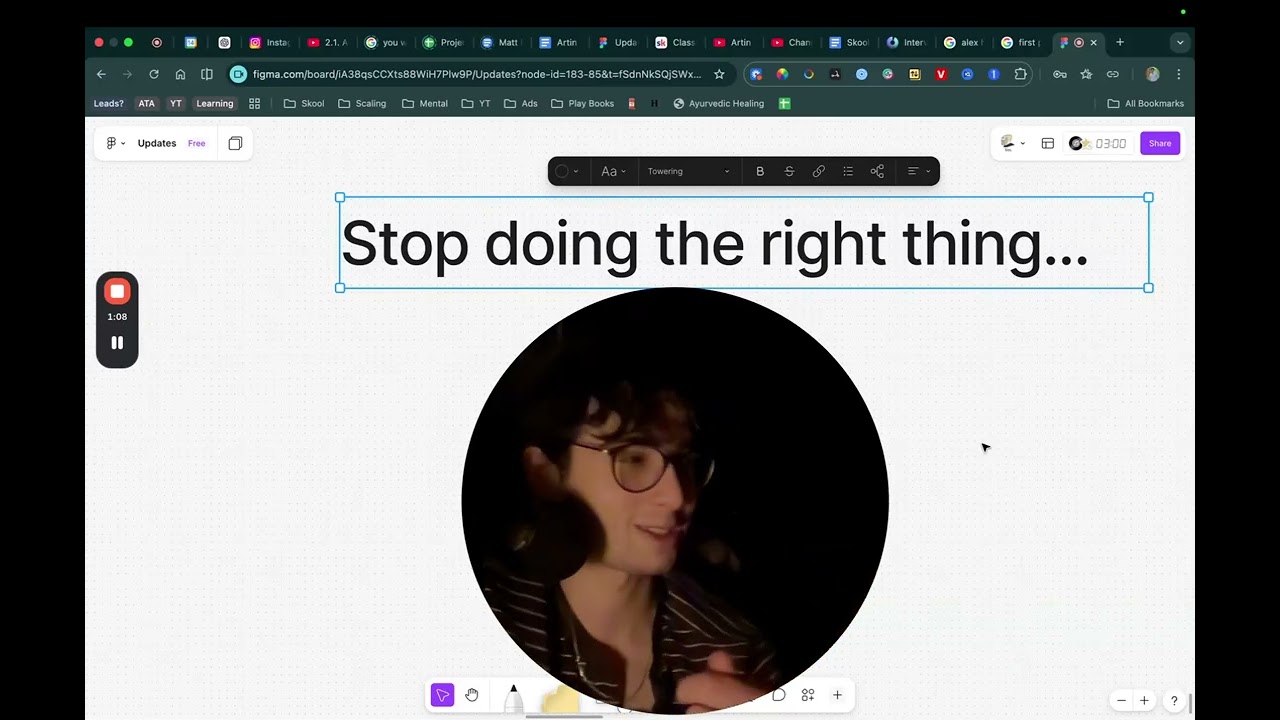
Task: Pick the marker pen tool
Action: coord(513,698)
